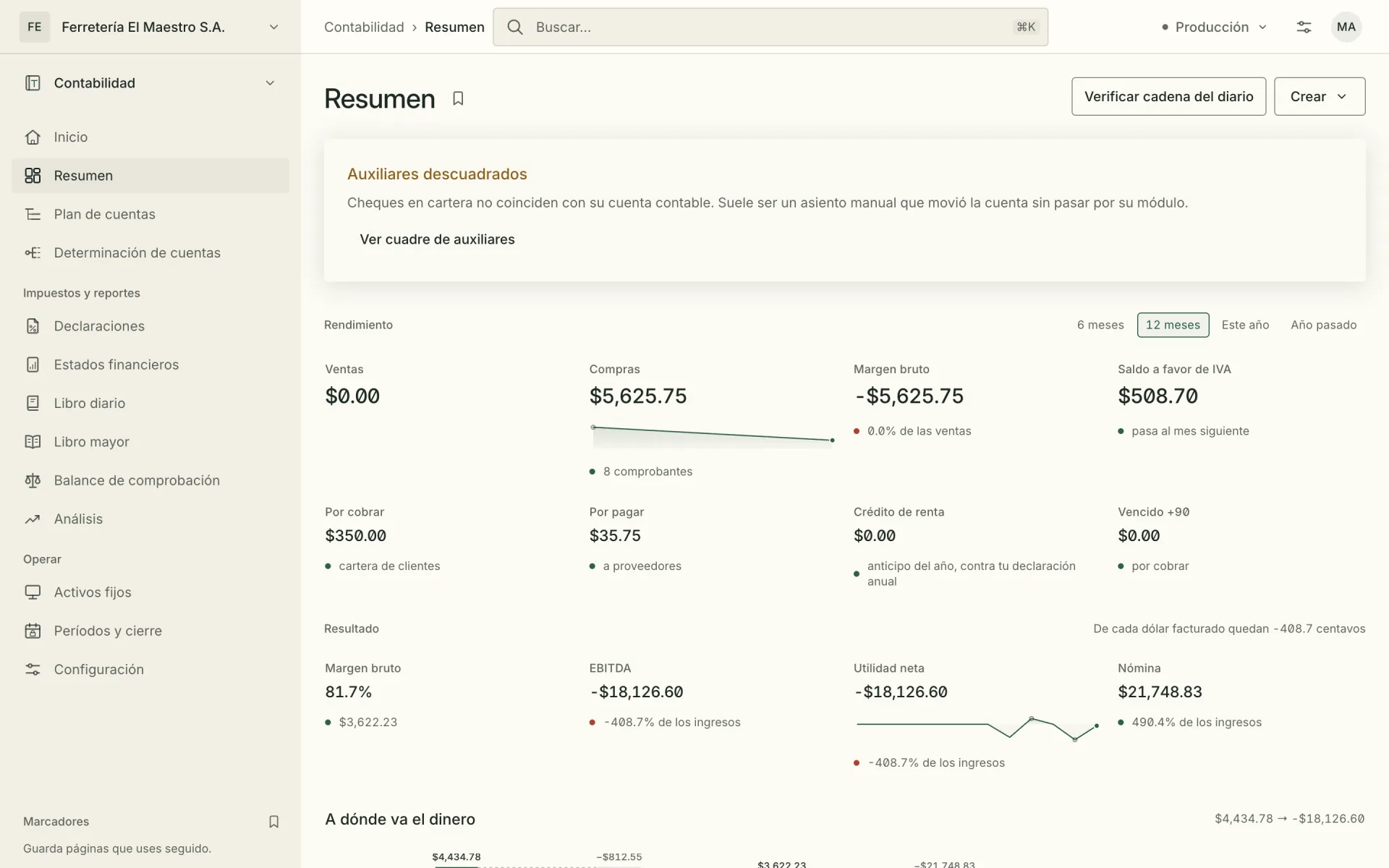Switch the period to Este año
Image resolution: width=1389 pixels, height=868 pixels.
pyautogui.click(x=1245, y=325)
